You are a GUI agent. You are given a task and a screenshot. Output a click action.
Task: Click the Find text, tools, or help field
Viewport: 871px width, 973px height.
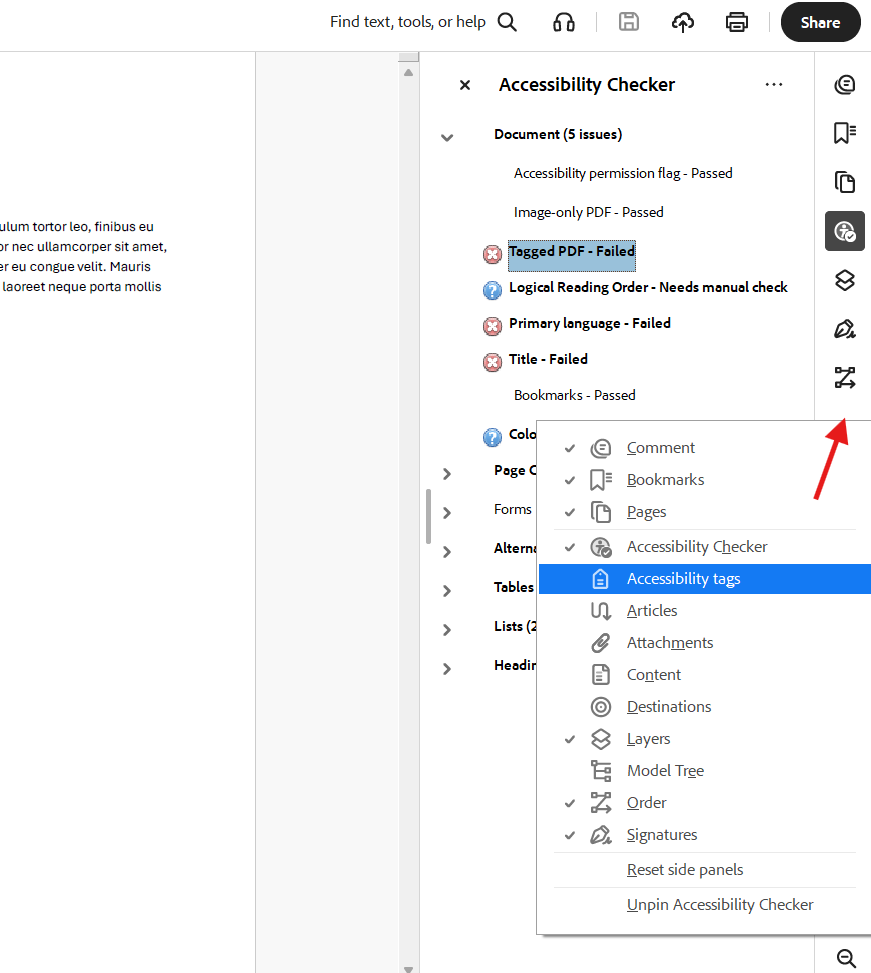click(x=408, y=22)
